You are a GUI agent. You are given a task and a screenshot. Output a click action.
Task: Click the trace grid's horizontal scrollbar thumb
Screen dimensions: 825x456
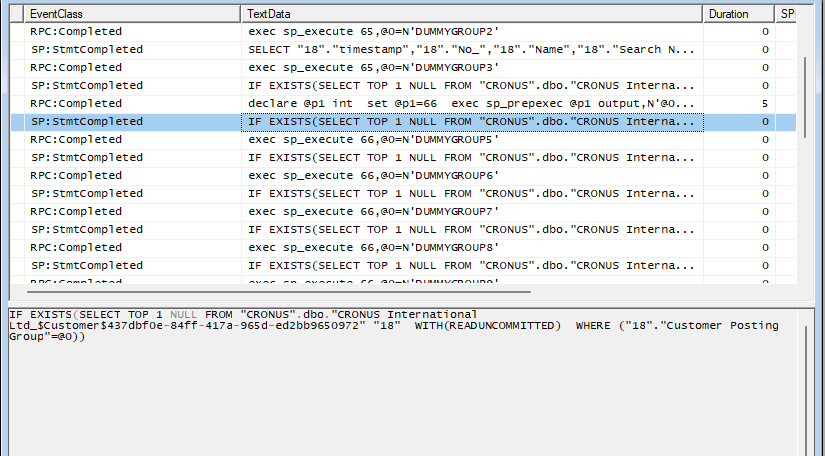(x=279, y=291)
